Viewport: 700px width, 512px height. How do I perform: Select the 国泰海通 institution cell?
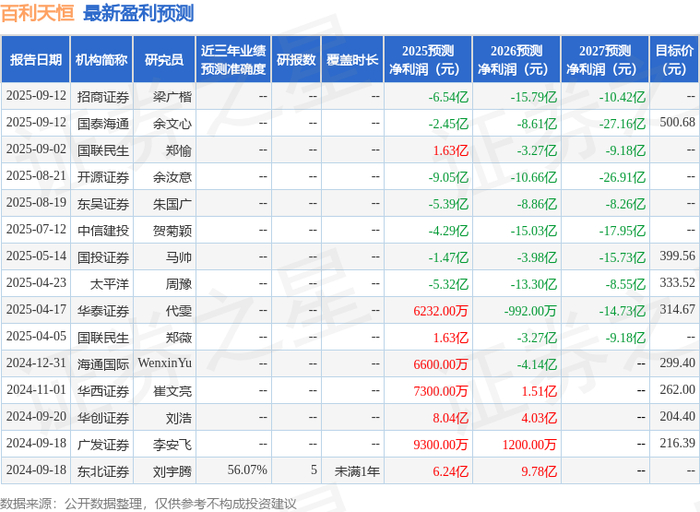[103, 124]
